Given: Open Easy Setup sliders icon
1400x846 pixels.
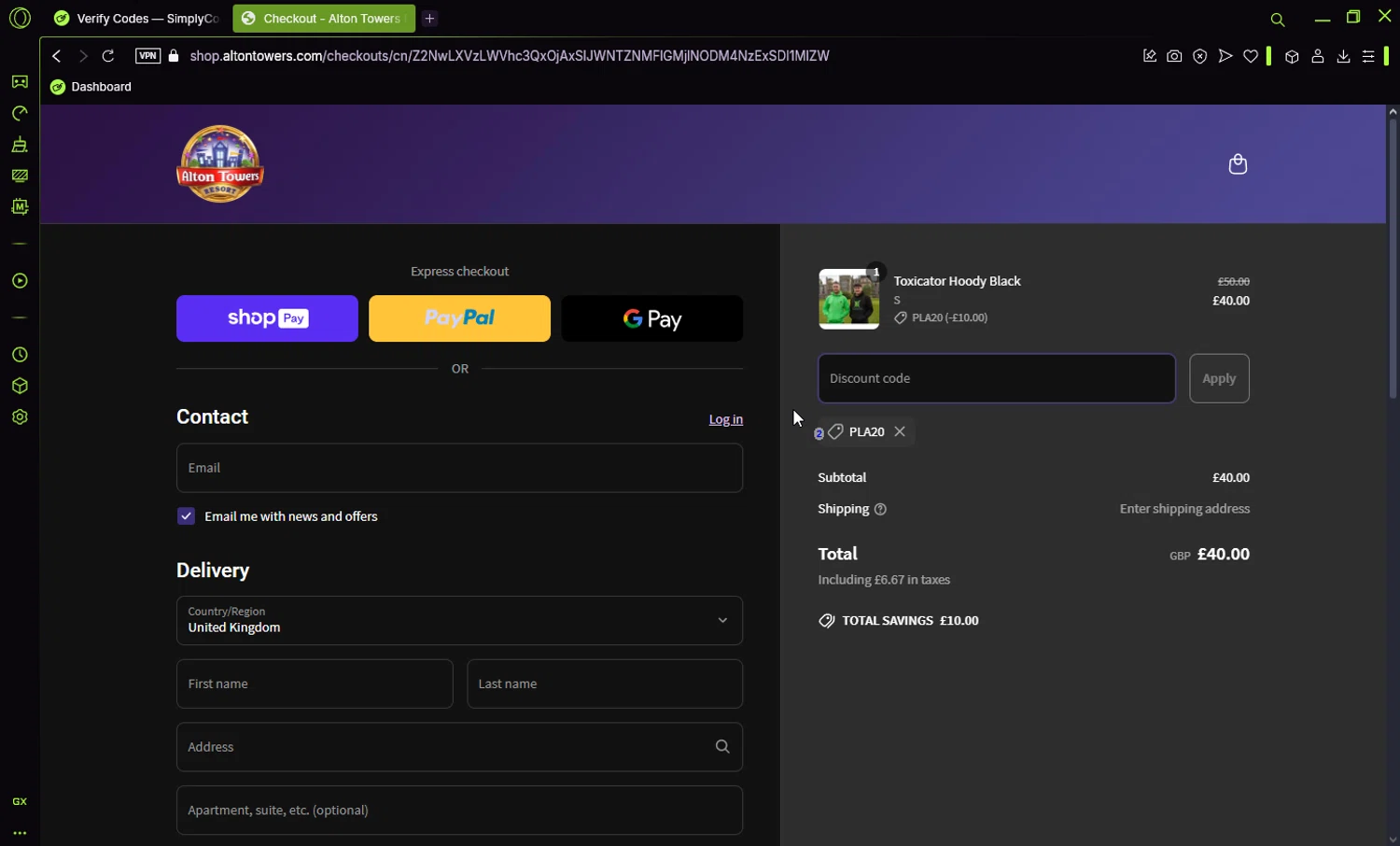Looking at the screenshot, I should click(x=1368, y=56).
